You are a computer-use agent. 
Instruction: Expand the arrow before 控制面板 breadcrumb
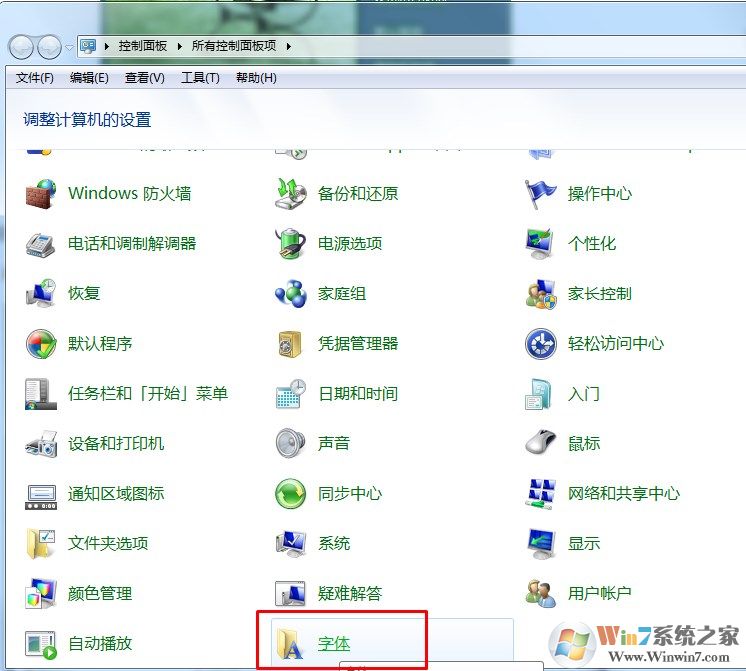tap(107, 46)
